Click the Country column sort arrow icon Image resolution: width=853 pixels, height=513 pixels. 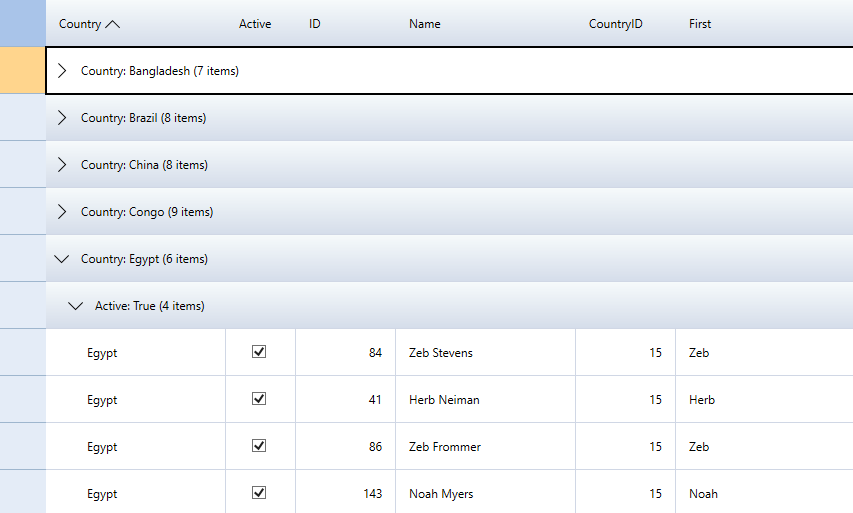point(112,24)
